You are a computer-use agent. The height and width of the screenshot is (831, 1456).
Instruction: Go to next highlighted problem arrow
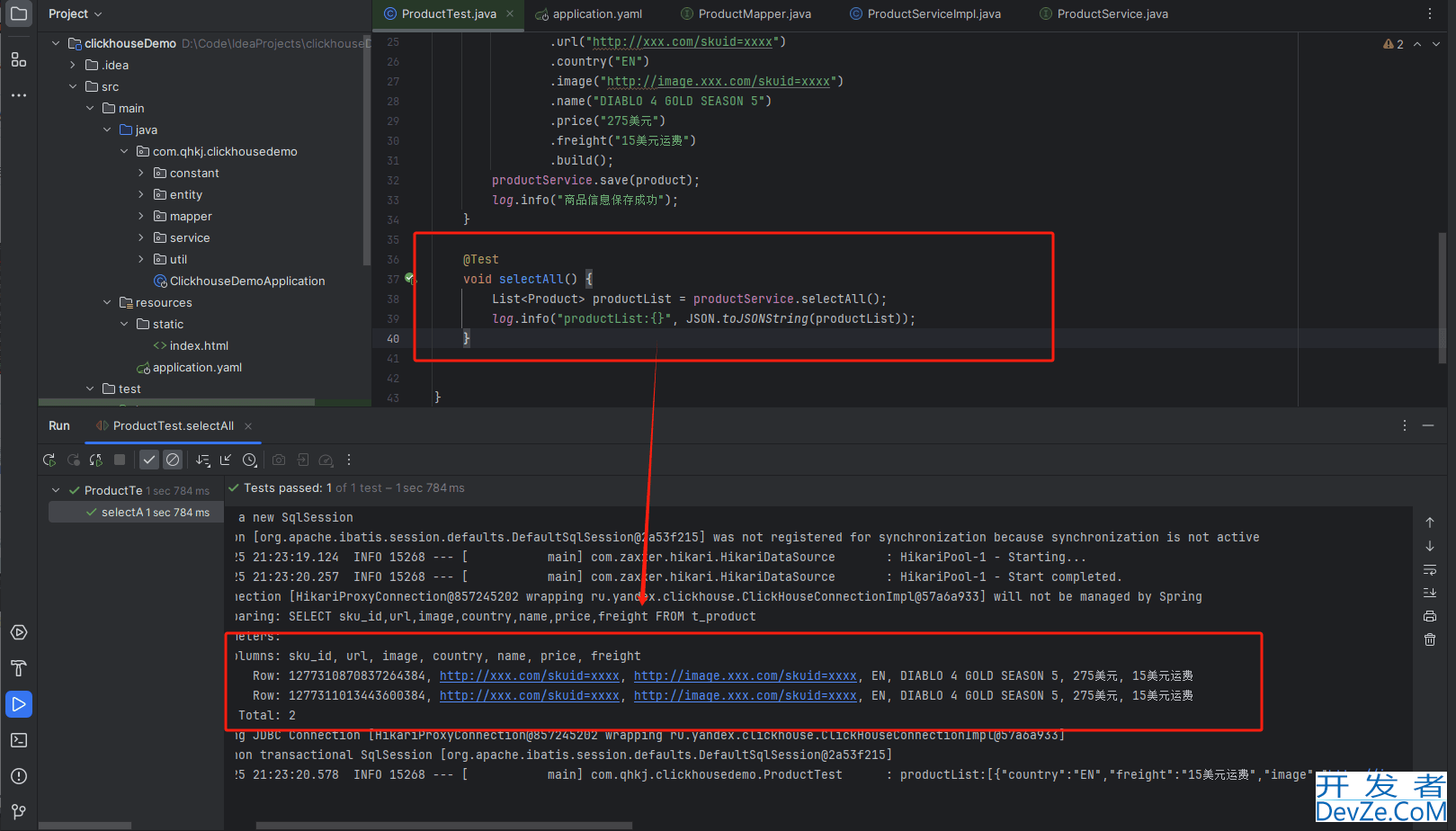pyautogui.click(x=1436, y=44)
